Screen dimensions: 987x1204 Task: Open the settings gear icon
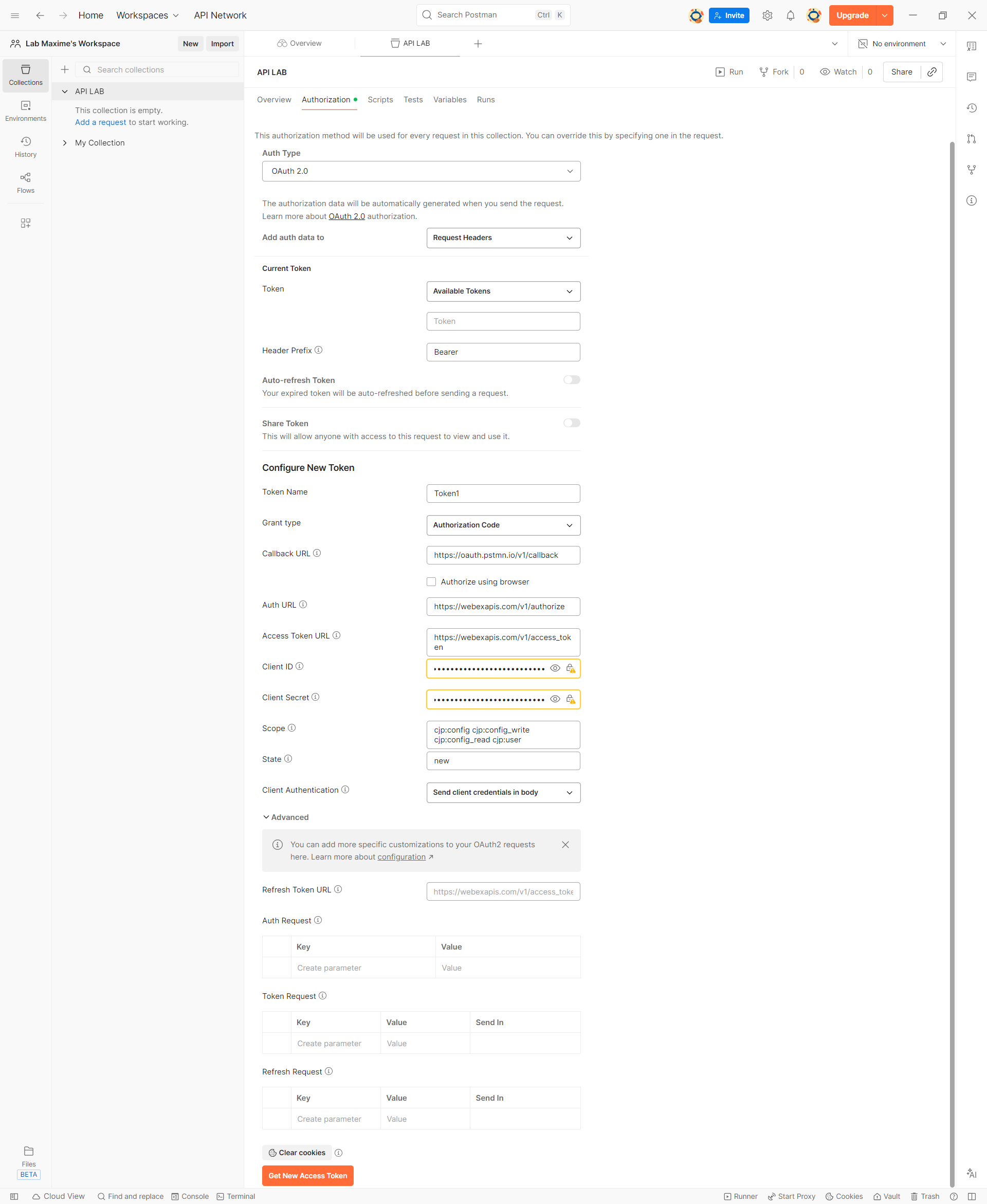point(767,15)
